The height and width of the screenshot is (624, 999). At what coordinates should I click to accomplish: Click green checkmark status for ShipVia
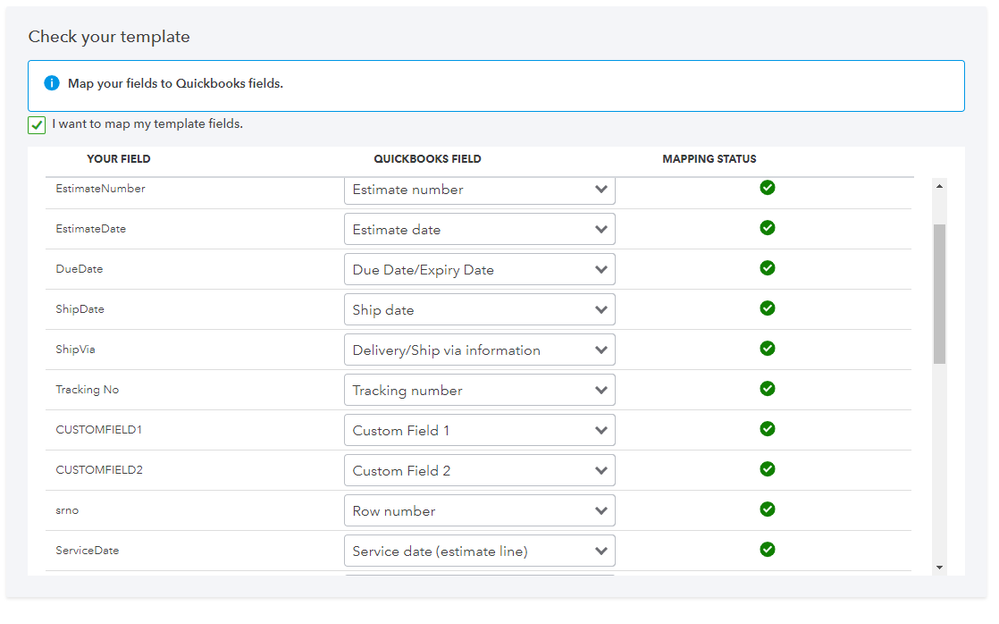point(767,348)
